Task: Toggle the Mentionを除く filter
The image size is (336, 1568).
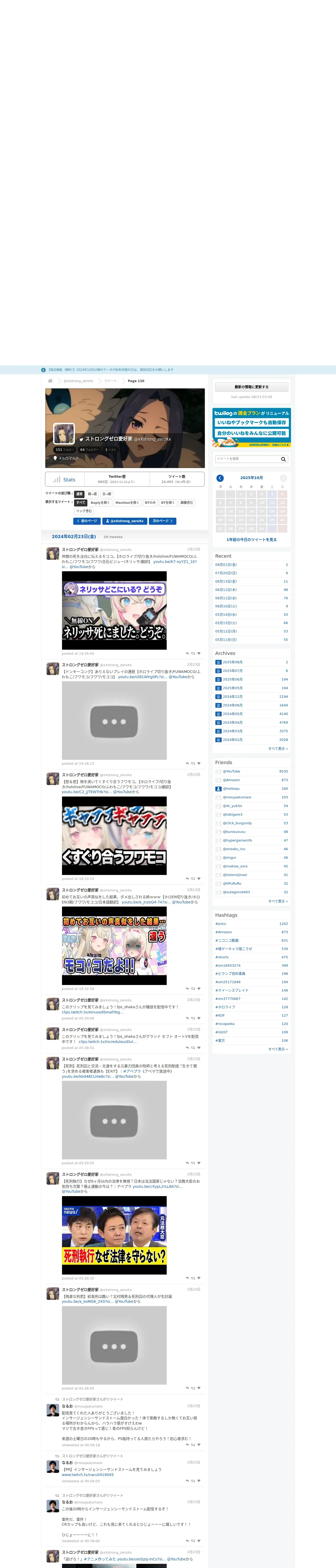Action: [x=127, y=502]
